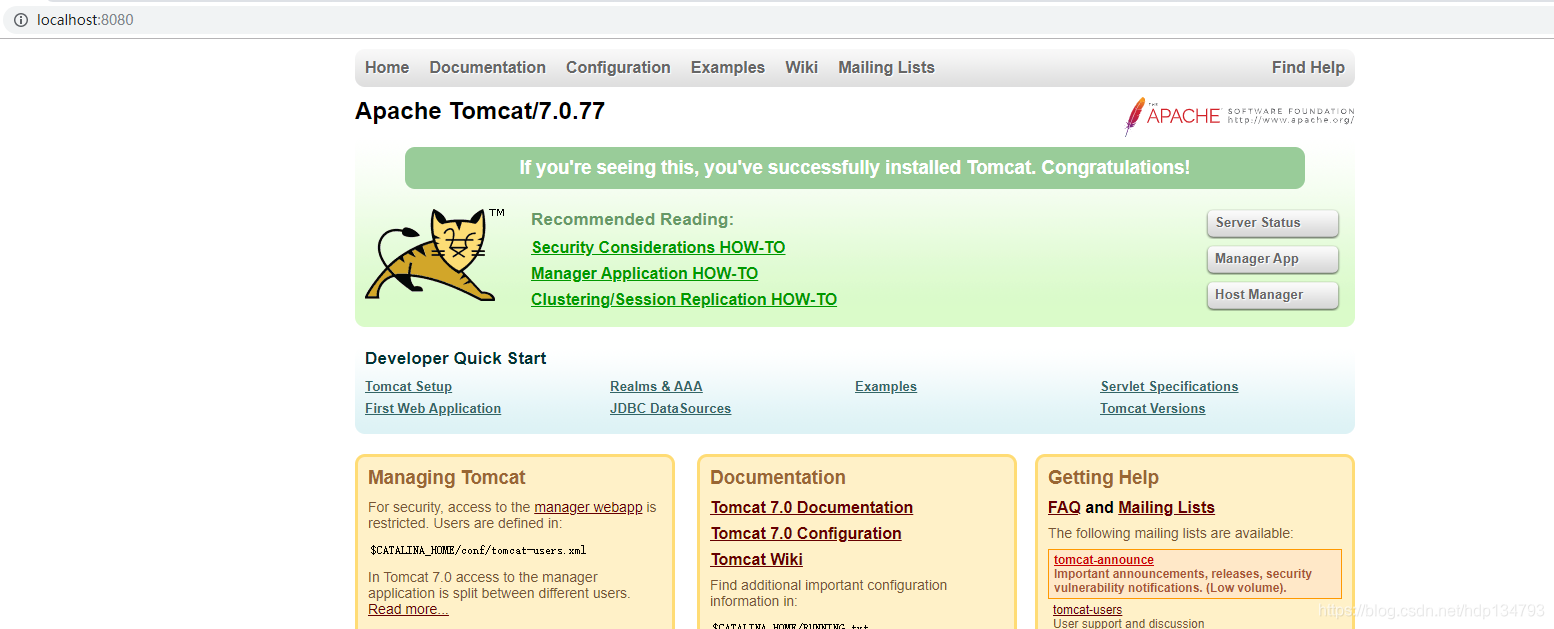Open JDBC DataSources link
Viewport: 1554px width, 629px height.
[x=670, y=408]
